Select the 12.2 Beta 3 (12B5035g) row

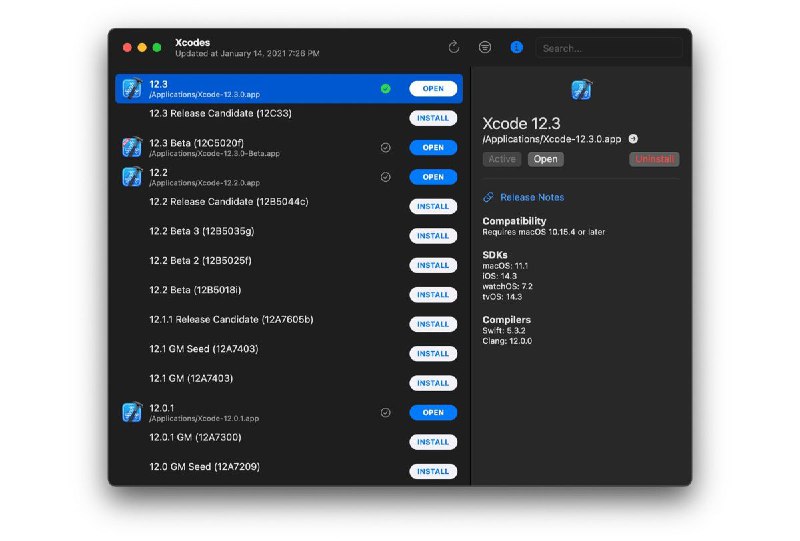[x=289, y=236]
